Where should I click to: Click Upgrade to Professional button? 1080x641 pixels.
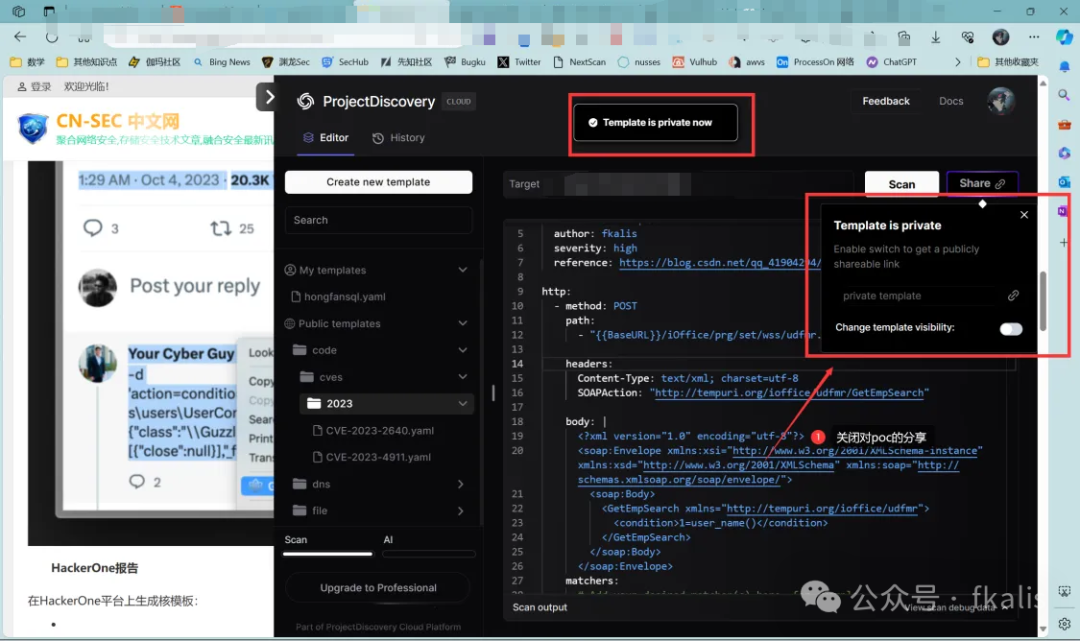pos(378,588)
